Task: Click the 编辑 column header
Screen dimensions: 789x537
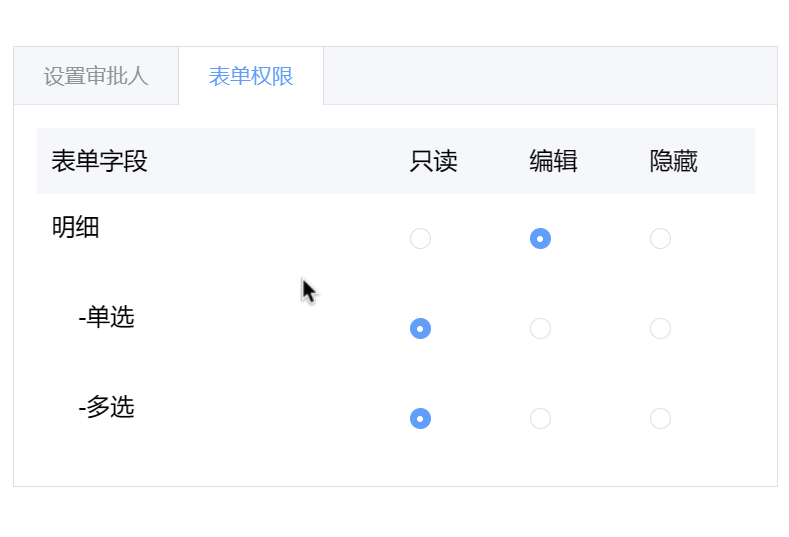Action: (554, 161)
